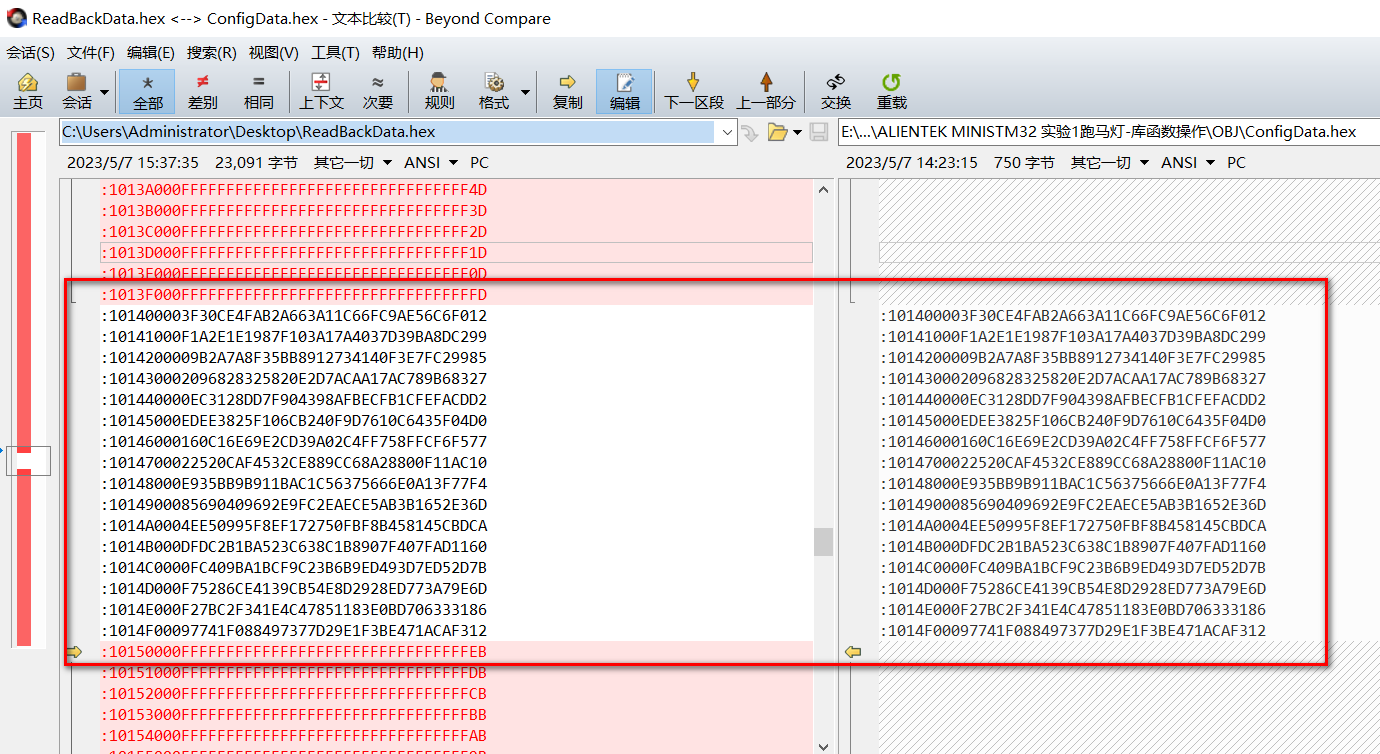Click 重载 to reload files
This screenshot has height=754, width=1380.
(x=891, y=91)
